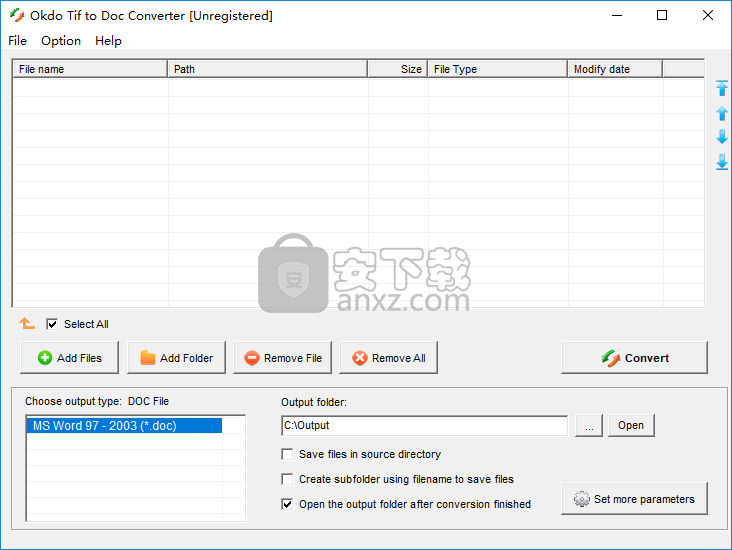Viewport: 732px width, 550px height.
Task: Sort list by Modify date column header
Action: (615, 69)
